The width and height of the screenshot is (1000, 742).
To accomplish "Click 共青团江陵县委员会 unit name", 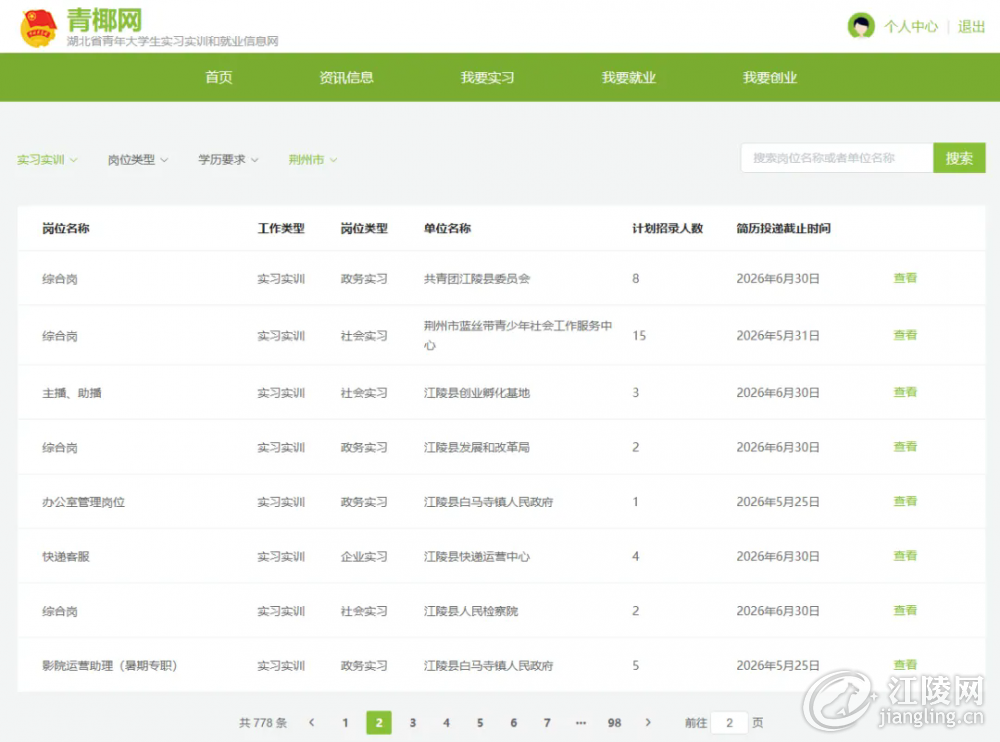I will coord(477,279).
